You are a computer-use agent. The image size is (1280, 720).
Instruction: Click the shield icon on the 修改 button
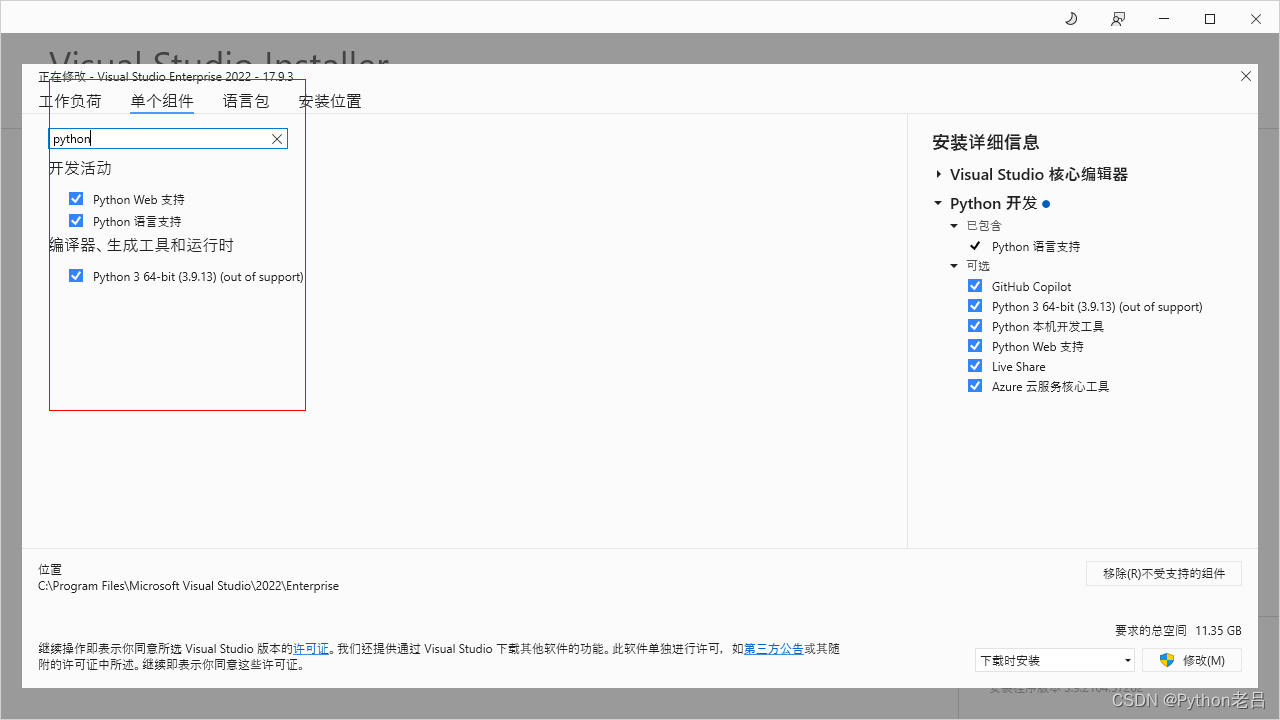(1167, 660)
